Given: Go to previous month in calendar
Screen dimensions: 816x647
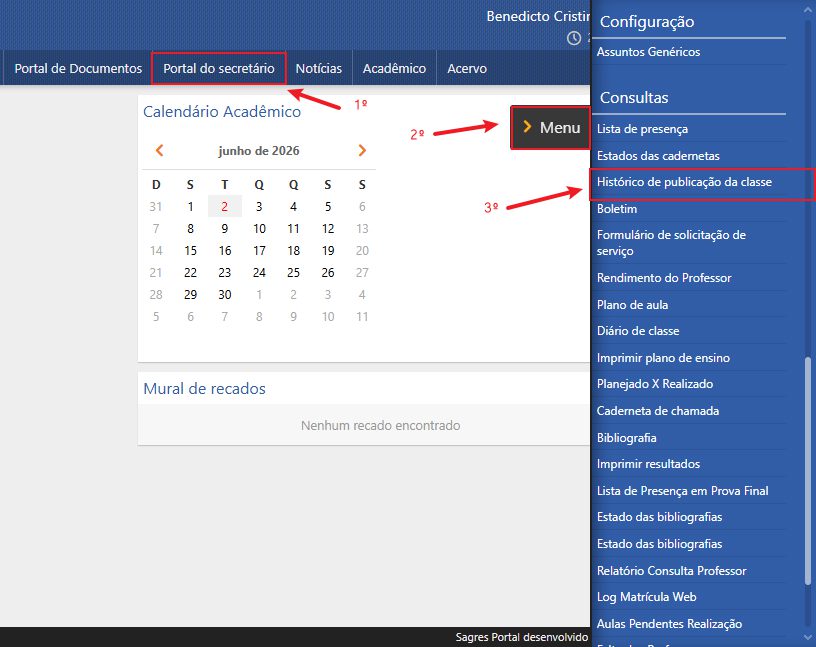Looking at the screenshot, I should [159, 150].
